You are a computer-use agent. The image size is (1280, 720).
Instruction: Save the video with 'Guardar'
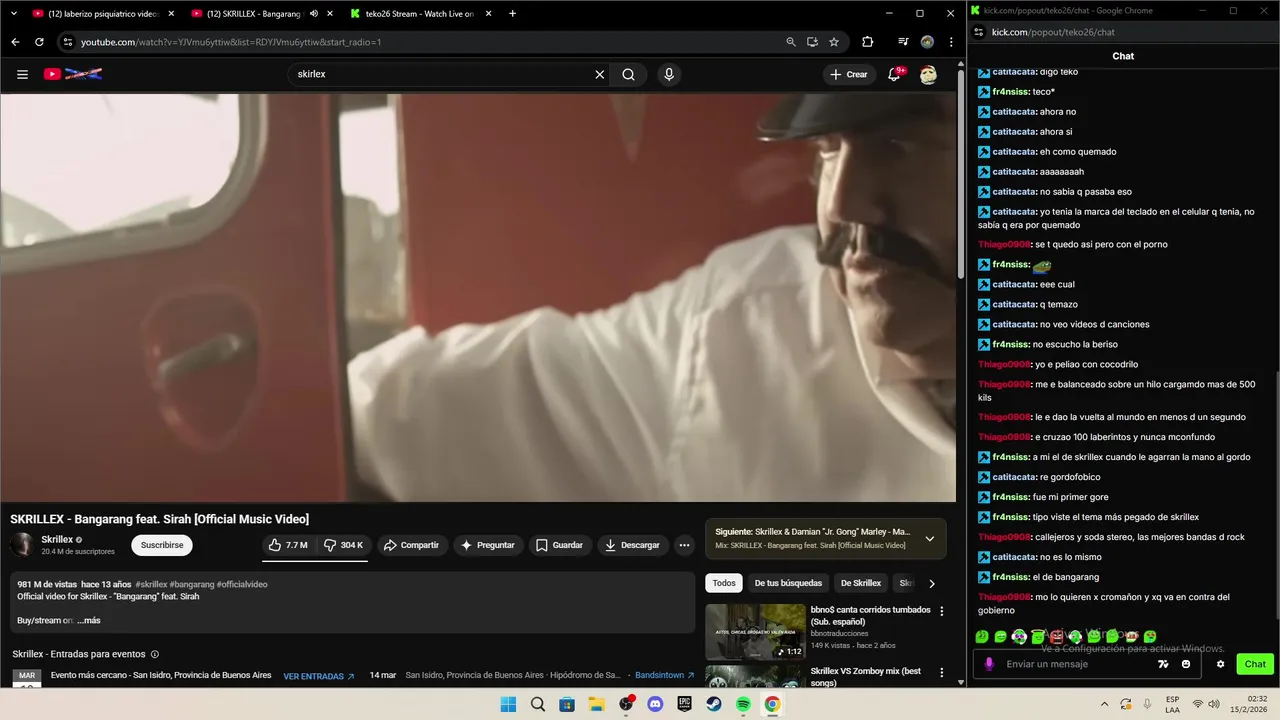[559, 545]
